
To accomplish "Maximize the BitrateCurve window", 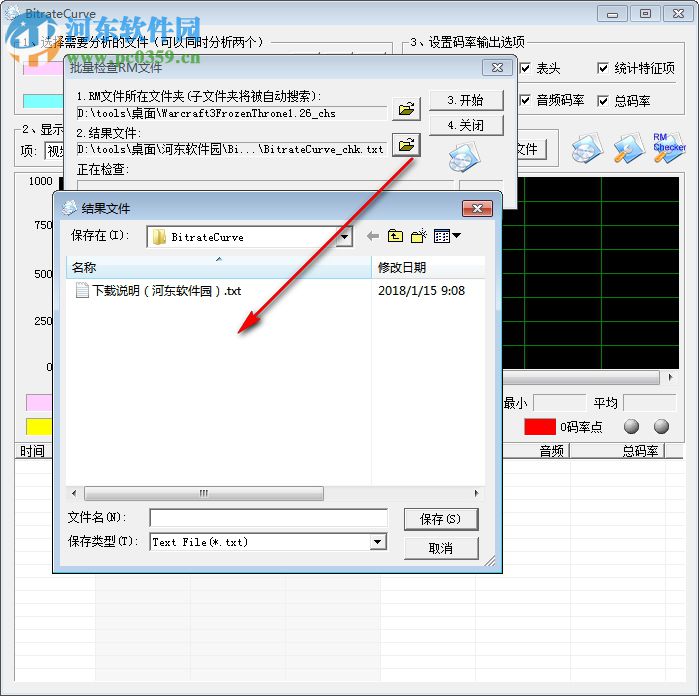I will (645, 14).
